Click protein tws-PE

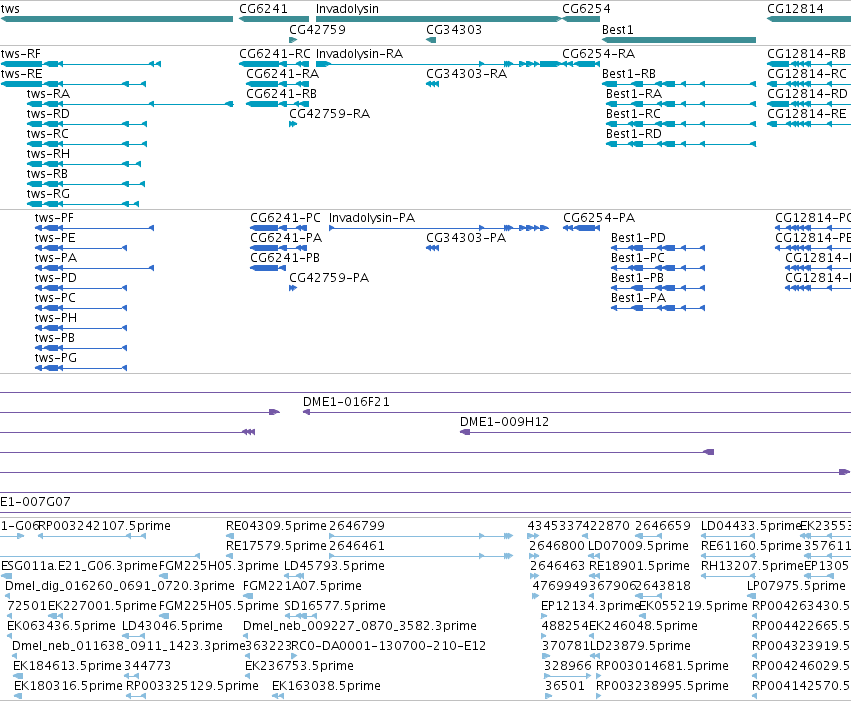[55, 238]
